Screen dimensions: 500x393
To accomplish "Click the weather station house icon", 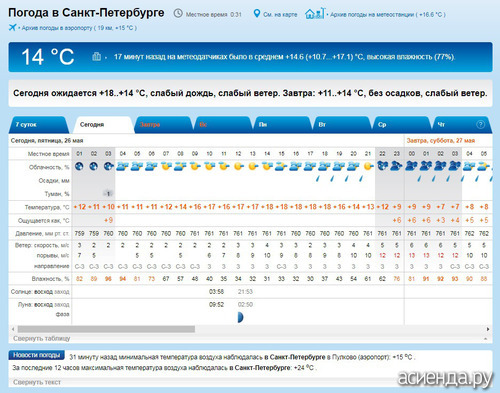I will (314, 13).
